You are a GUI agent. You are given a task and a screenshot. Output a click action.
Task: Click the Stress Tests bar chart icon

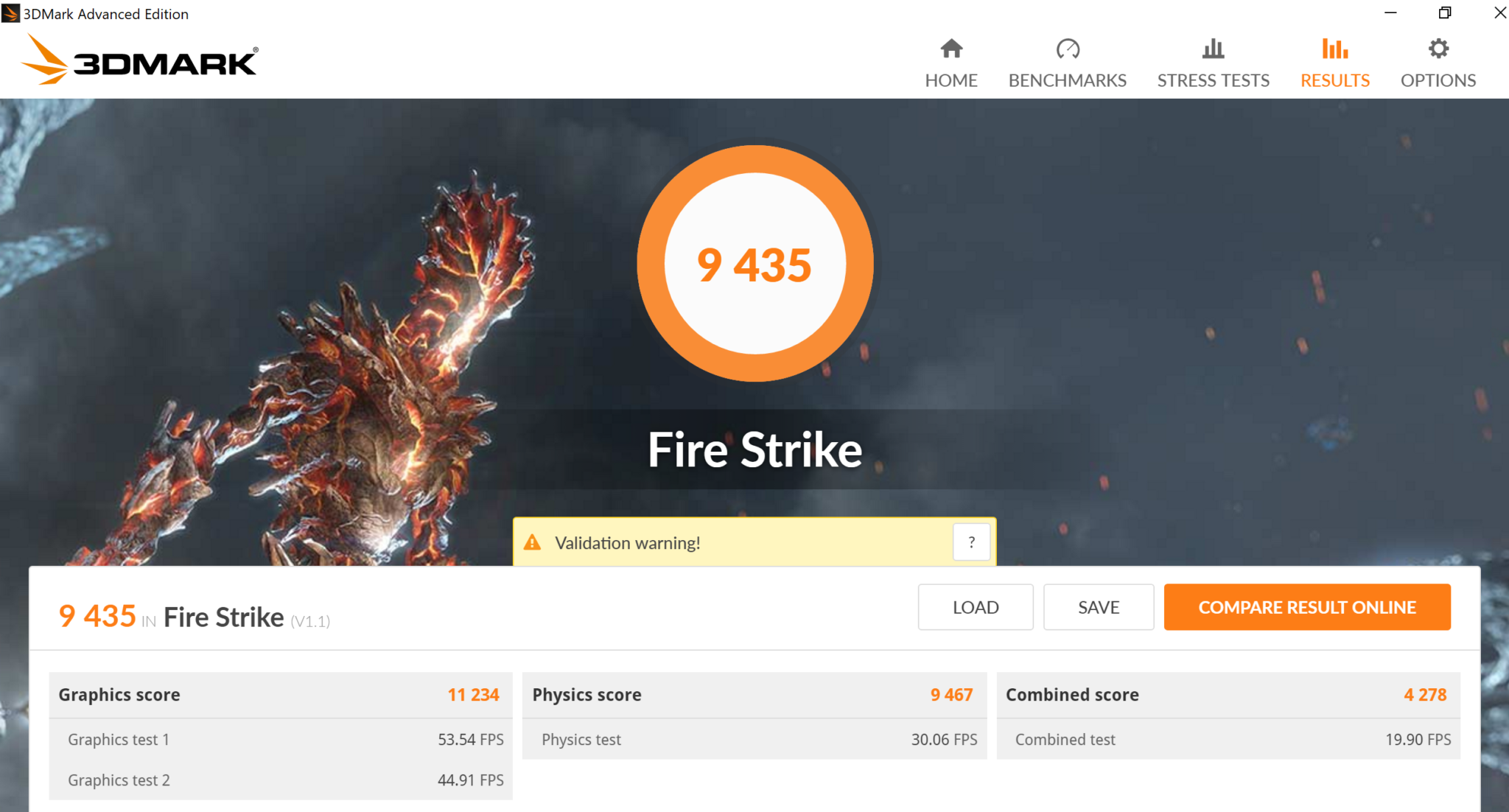[x=1213, y=49]
